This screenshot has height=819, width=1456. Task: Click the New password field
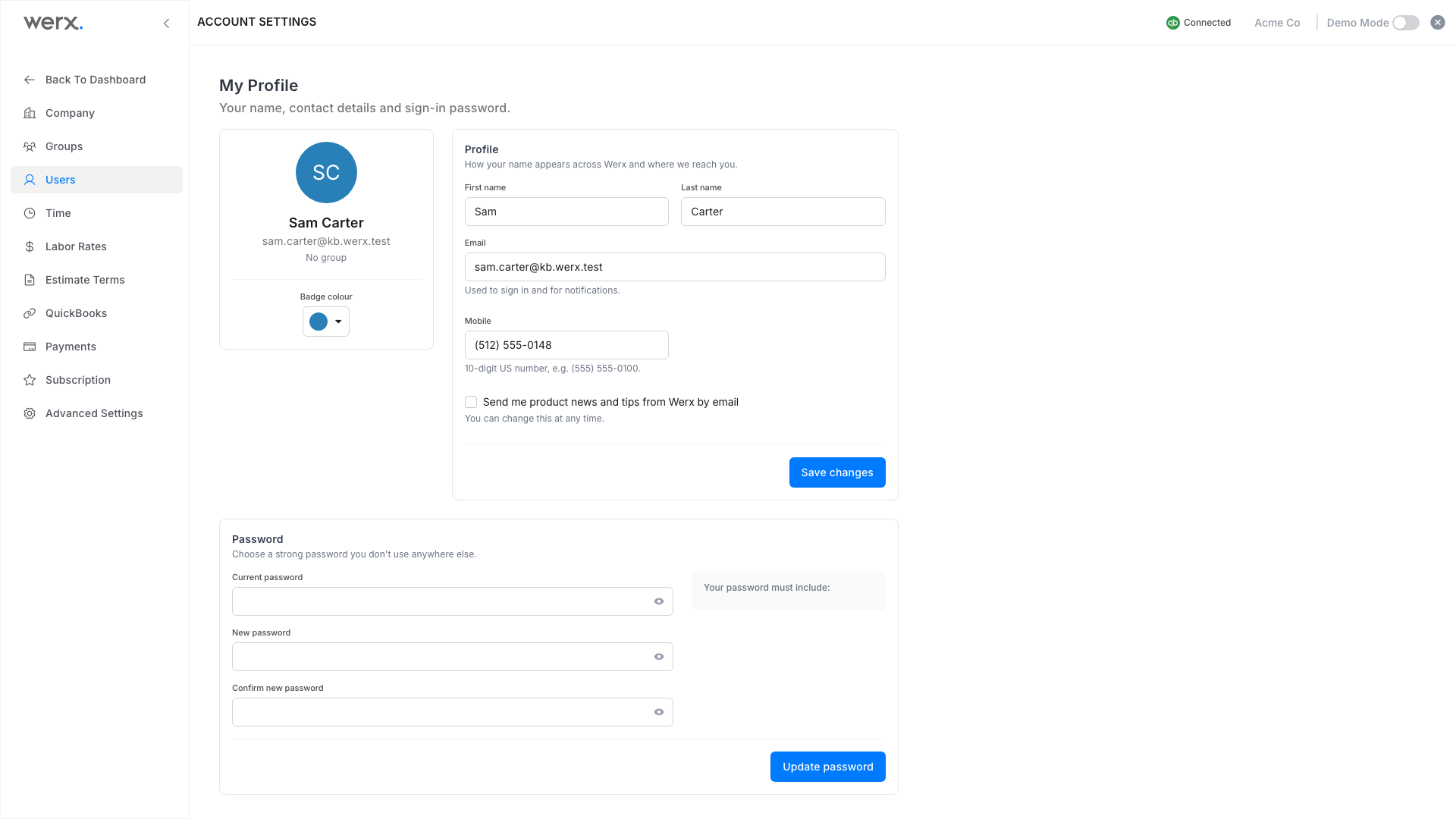point(453,657)
